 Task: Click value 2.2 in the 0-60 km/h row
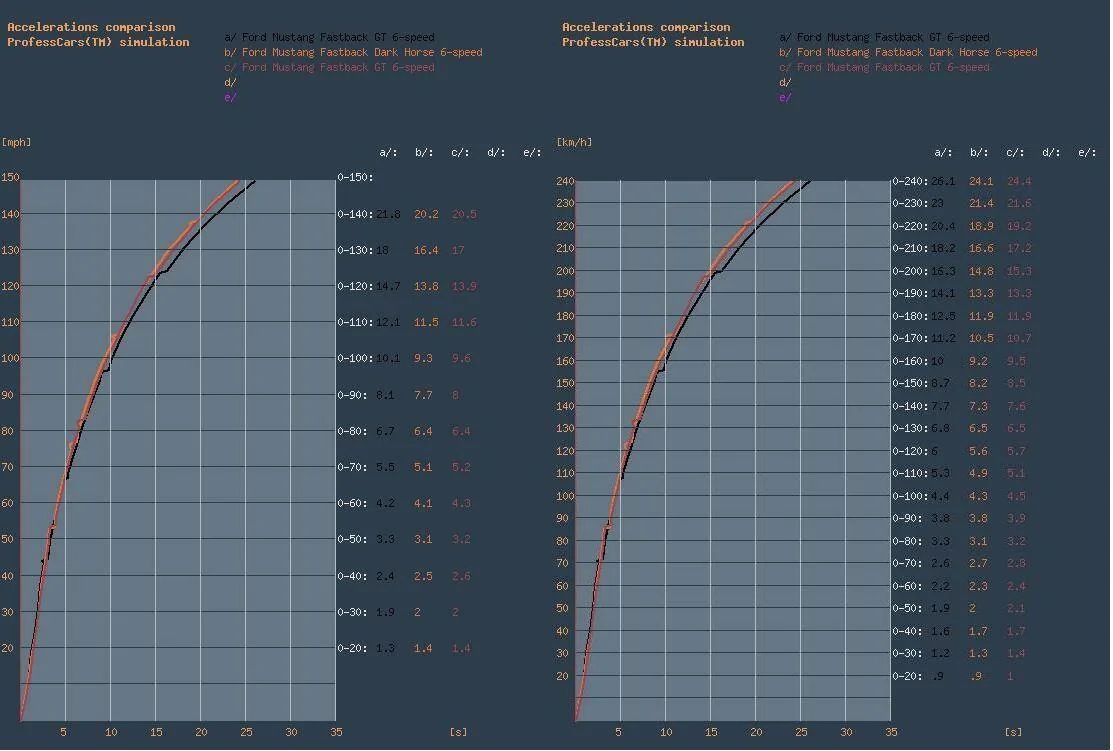941,586
